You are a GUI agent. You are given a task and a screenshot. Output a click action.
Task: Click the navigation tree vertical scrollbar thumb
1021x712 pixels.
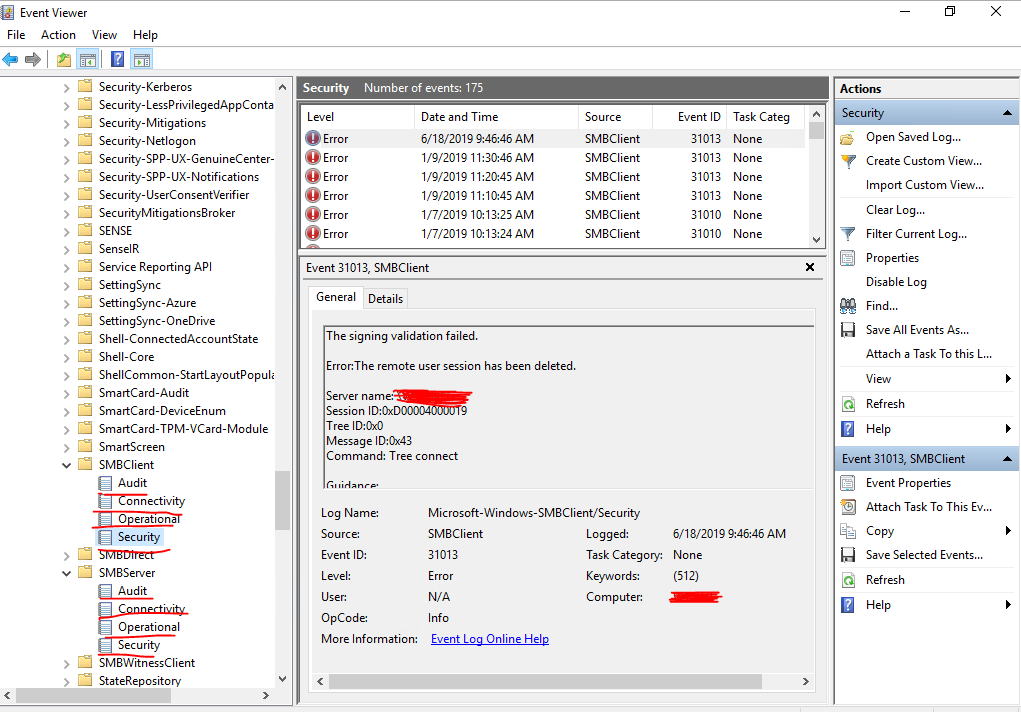tap(282, 500)
